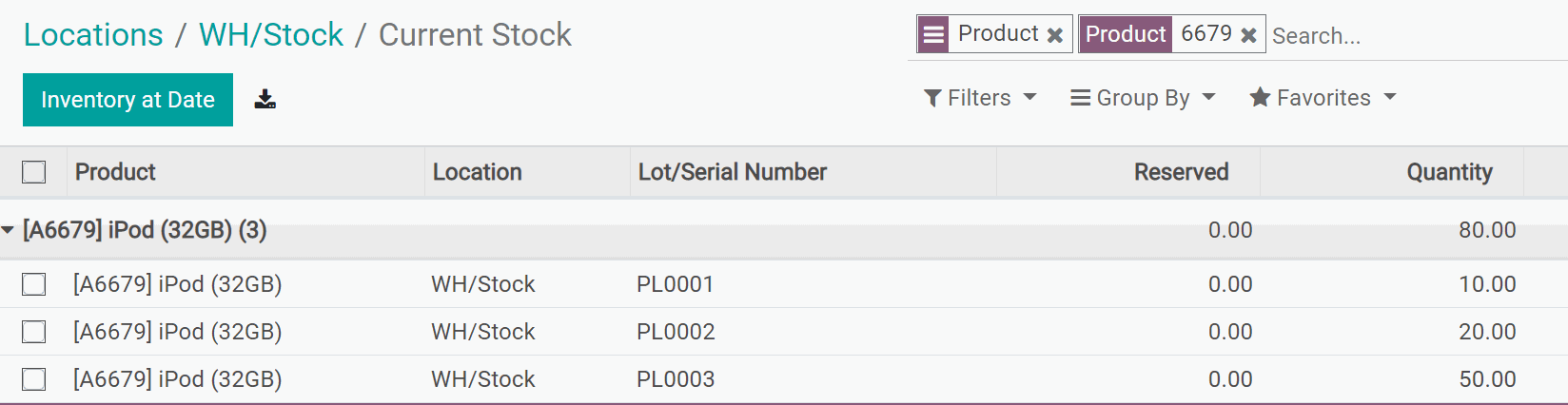Select the PL0001 row checkbox

pyautogui.click(x=34, y=284)
